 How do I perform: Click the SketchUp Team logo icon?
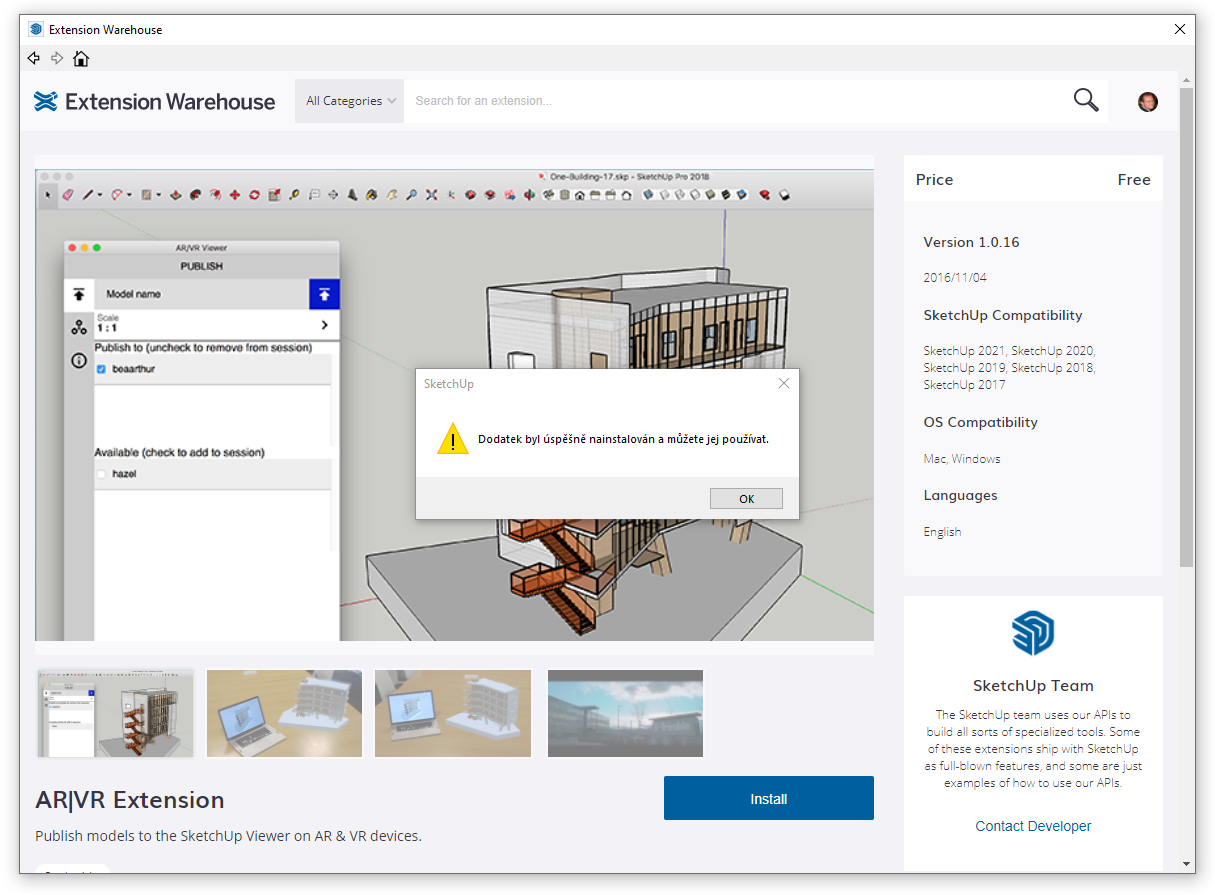coord(1032,633)
